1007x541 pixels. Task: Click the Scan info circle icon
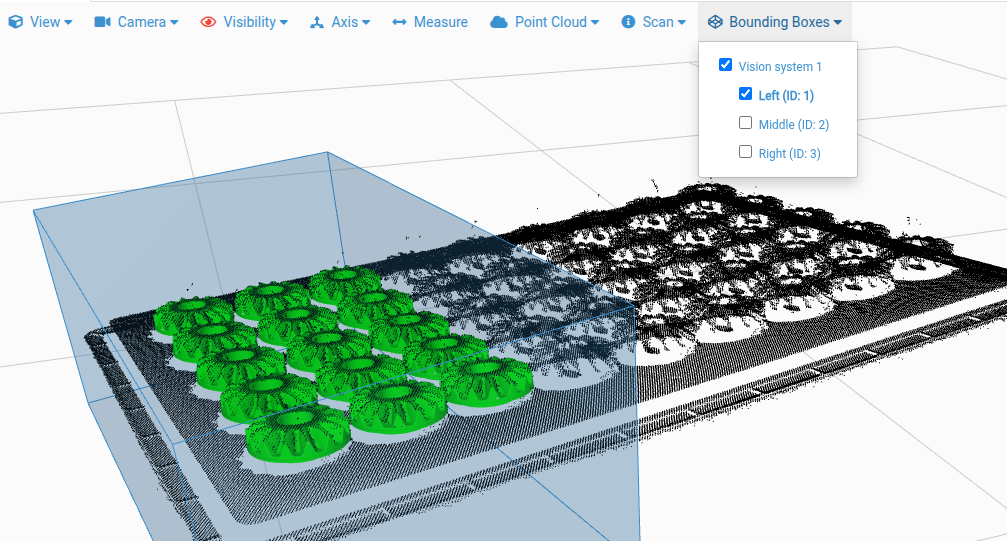pyautogui.click(x=628, y=22)
